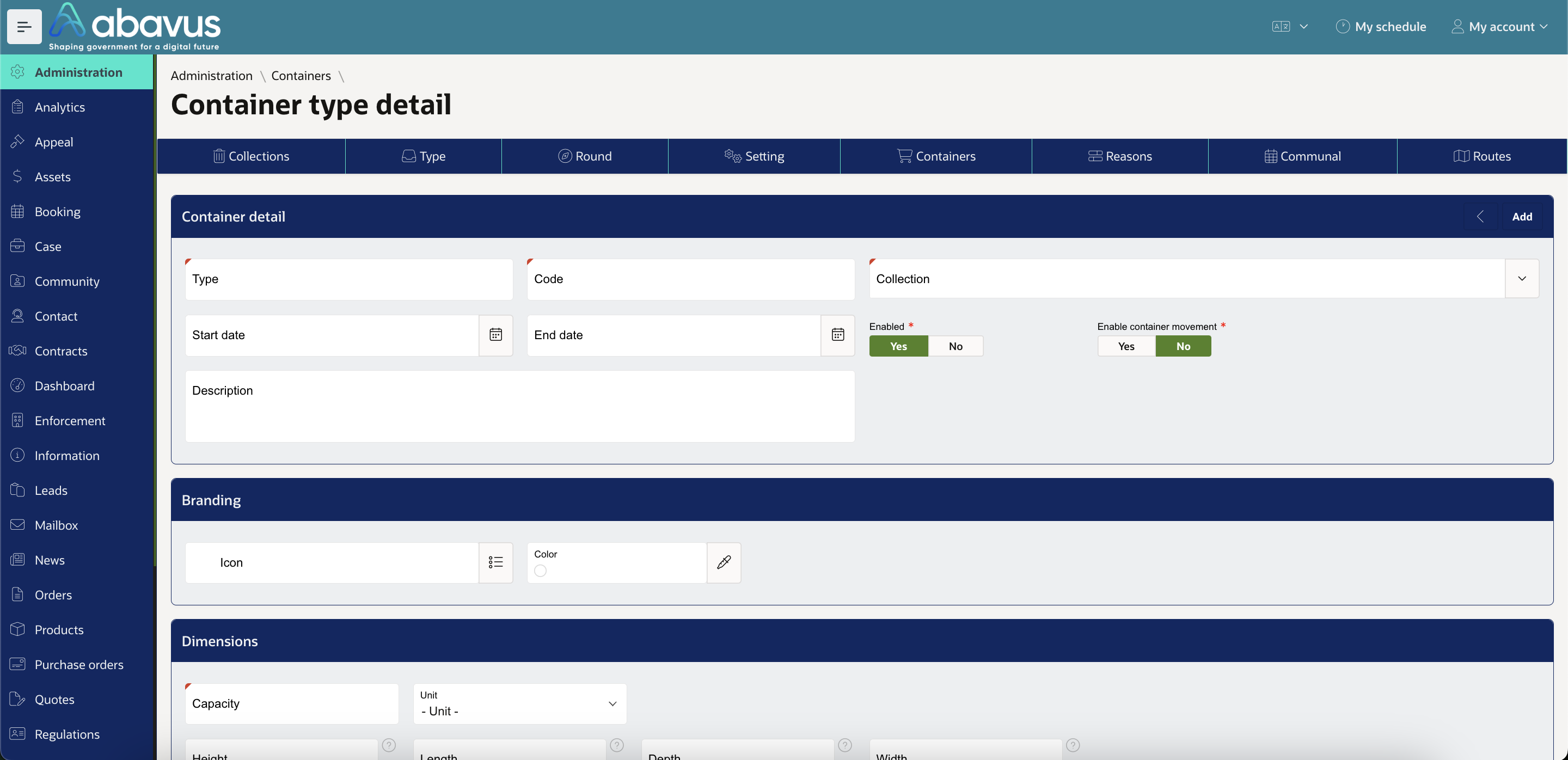Image resolution: width=1568 pixels, height=760 pixels.
Task: Focus the Type input field
Action: 349,279
